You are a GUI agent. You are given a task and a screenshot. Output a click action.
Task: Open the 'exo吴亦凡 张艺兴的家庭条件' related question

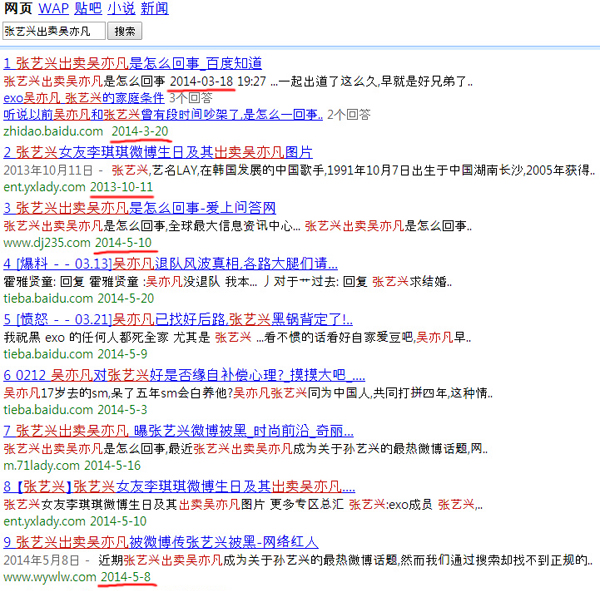(84, 98)
